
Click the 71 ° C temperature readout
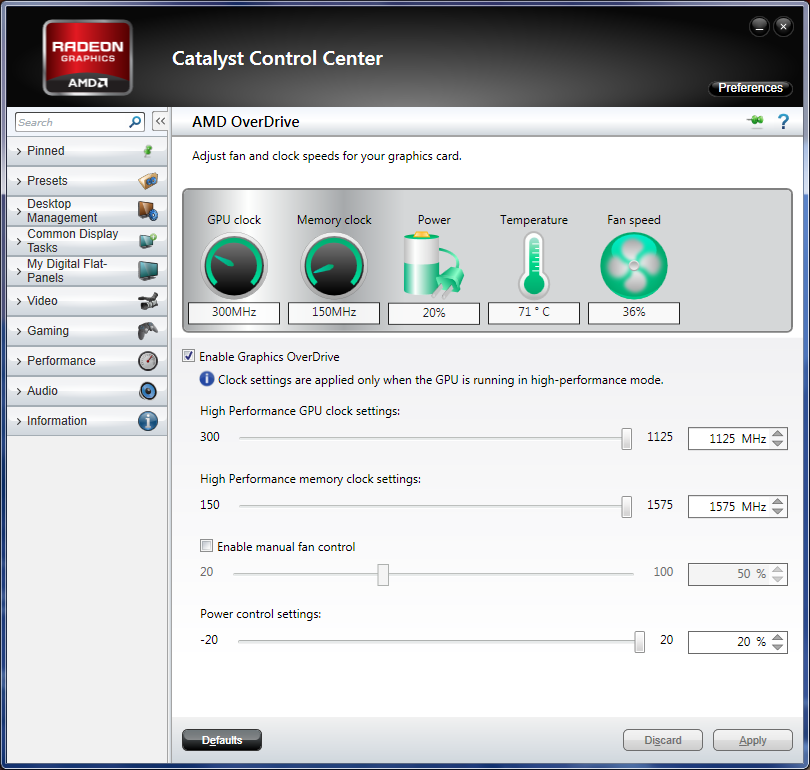pos(534,312)
